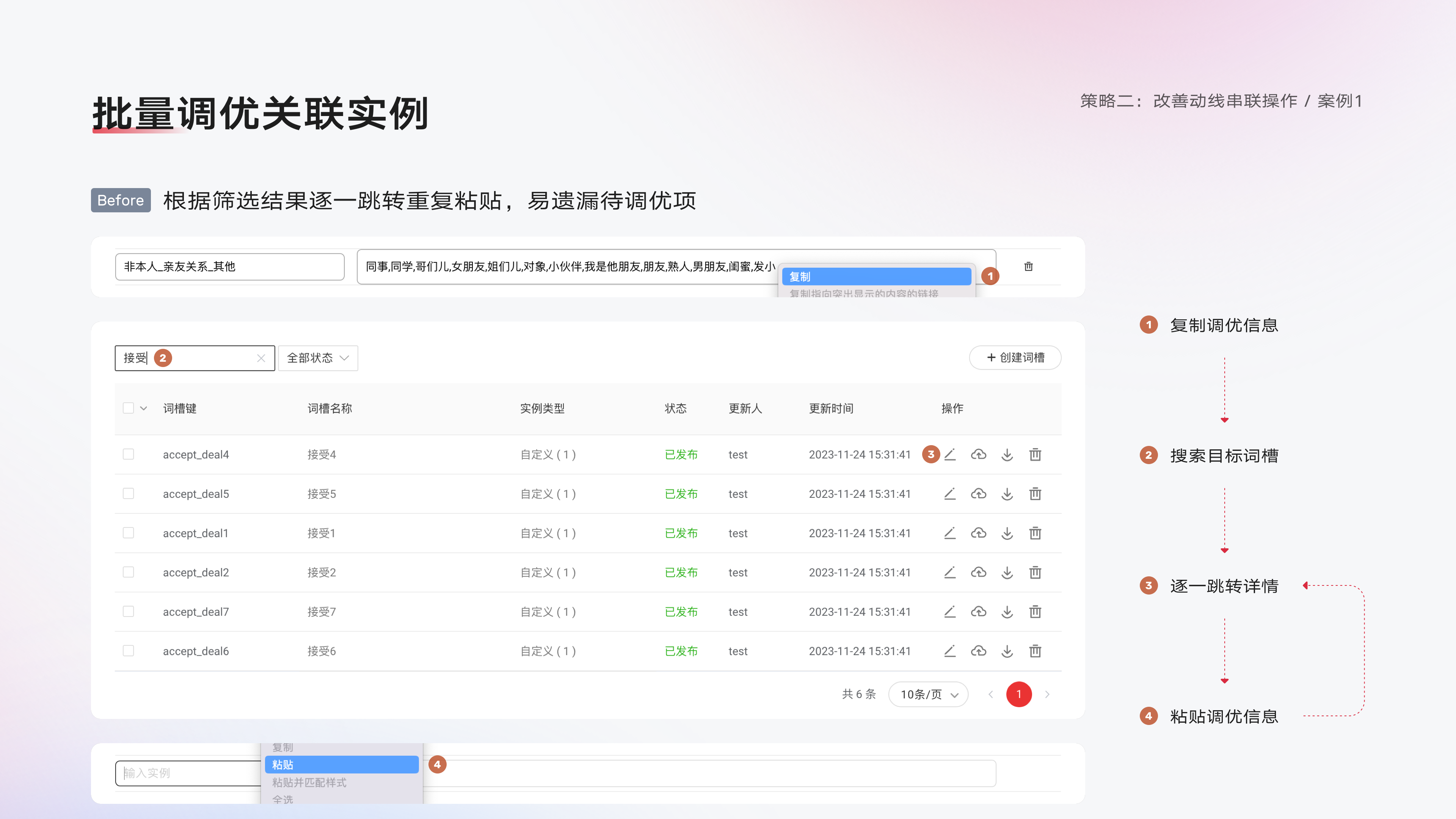Delete the accept_deal4 row

[1035, 455]
